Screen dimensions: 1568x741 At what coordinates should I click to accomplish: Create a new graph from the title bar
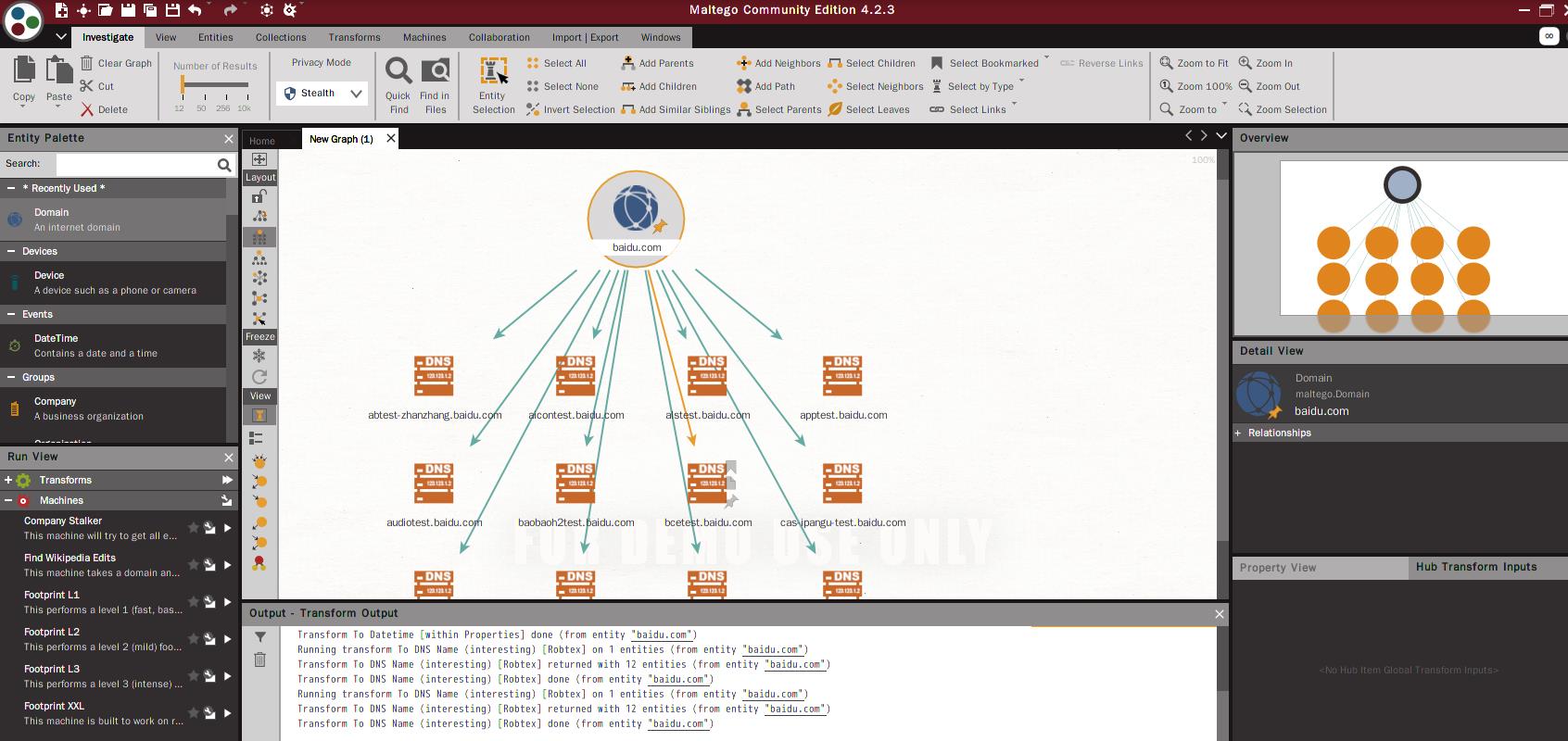point(61,10)
